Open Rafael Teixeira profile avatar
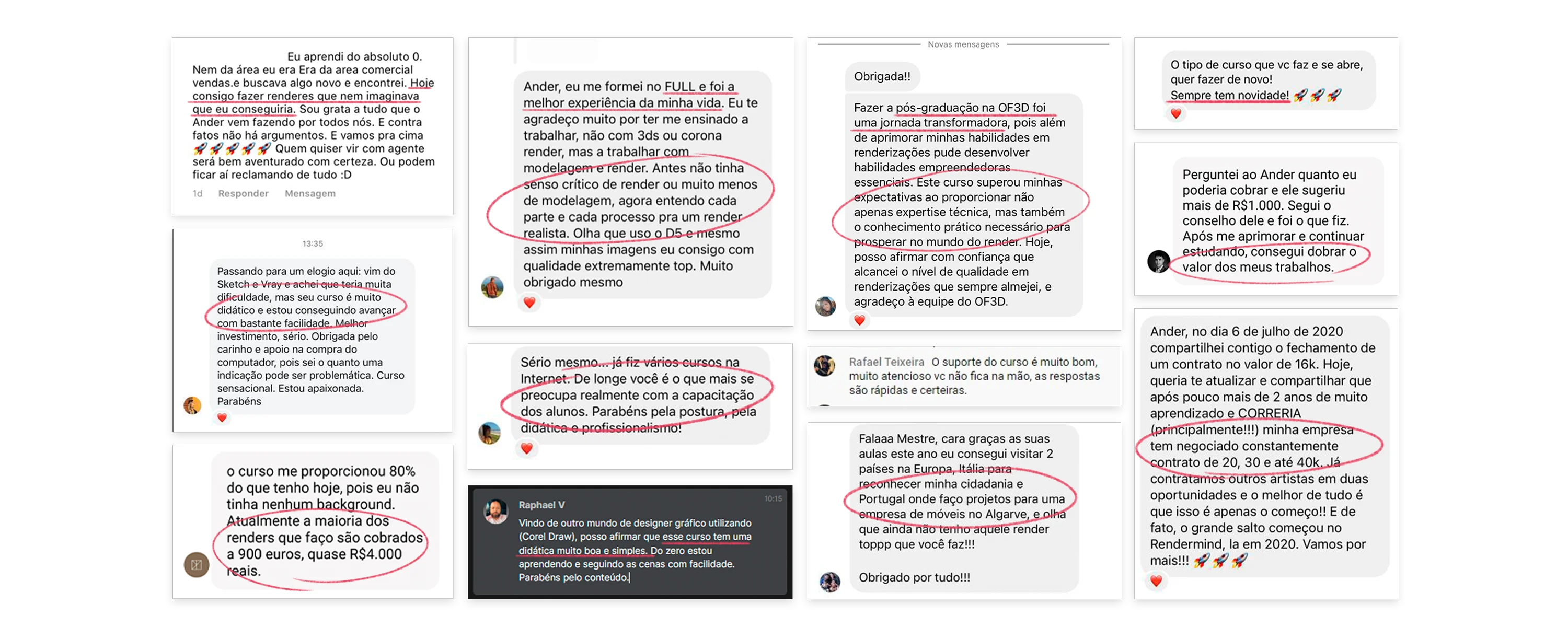 tap(825, 366)
